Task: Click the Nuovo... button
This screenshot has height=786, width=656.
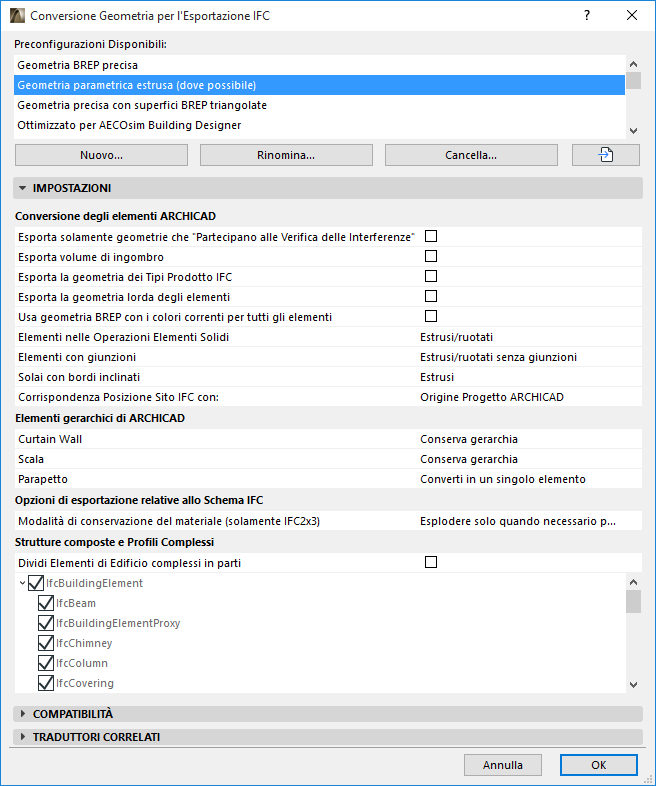Action: click(101, 155)
